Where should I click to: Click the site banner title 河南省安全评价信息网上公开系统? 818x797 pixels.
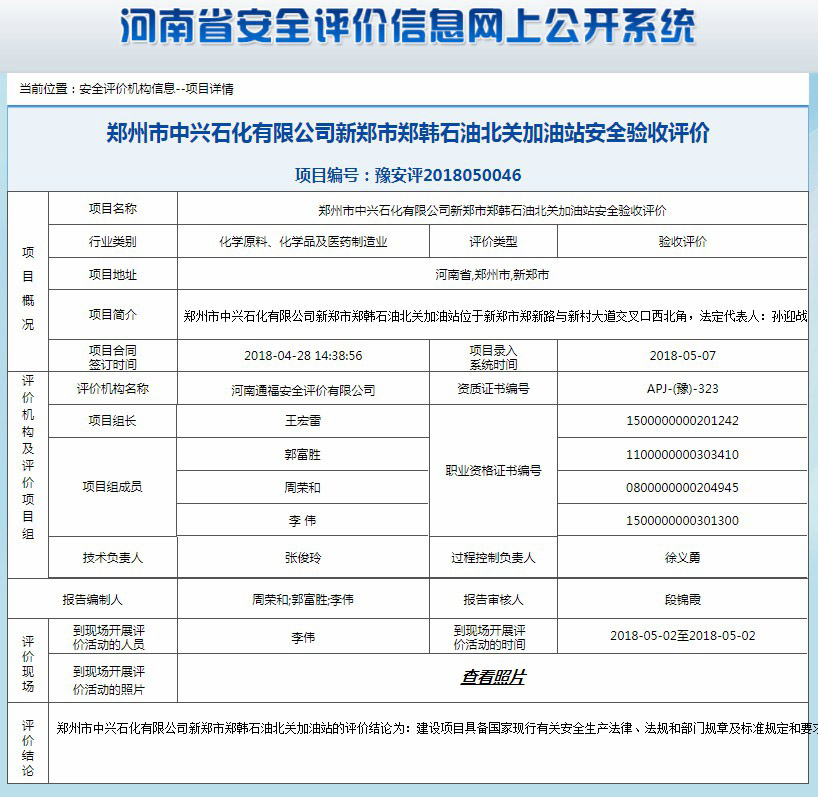pyautogui.click(x=407, y=26)
